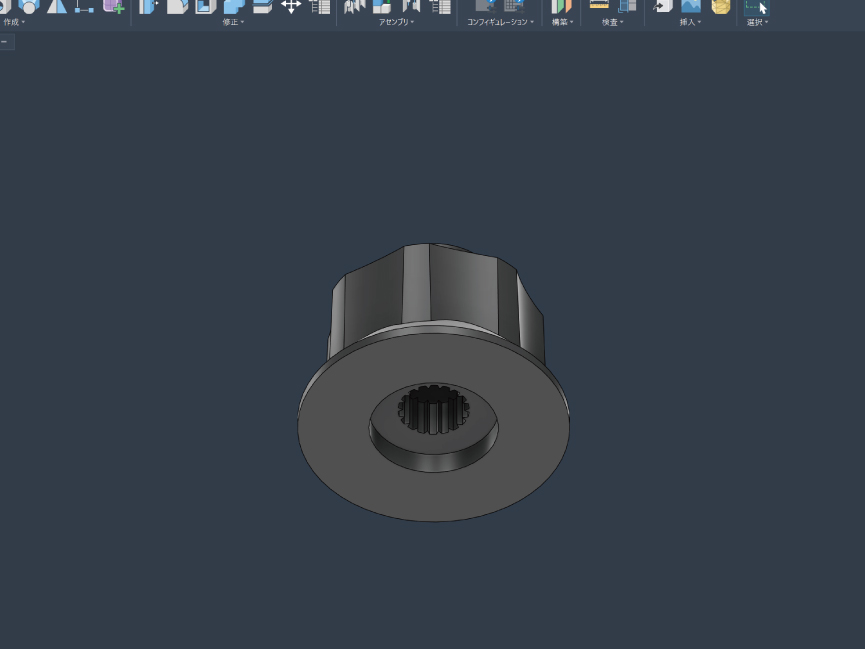The width and height of the screenshot is (865, 649).
Task: Select the Press Pull tool icon
Action: [x=149, y=6]
